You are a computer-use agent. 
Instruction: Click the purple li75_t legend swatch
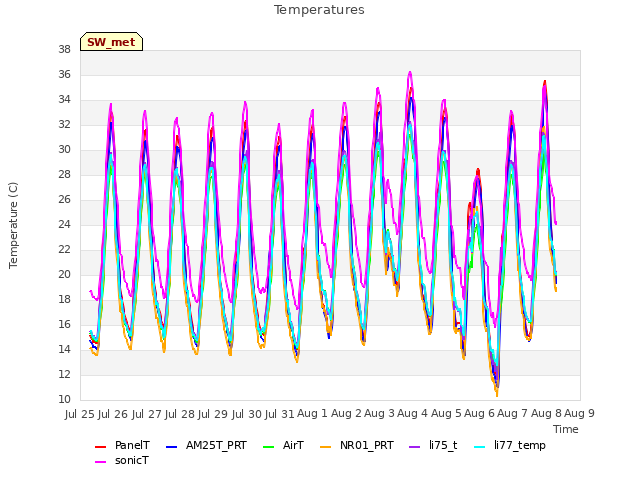pyautogui.click(x=415, y=447)
